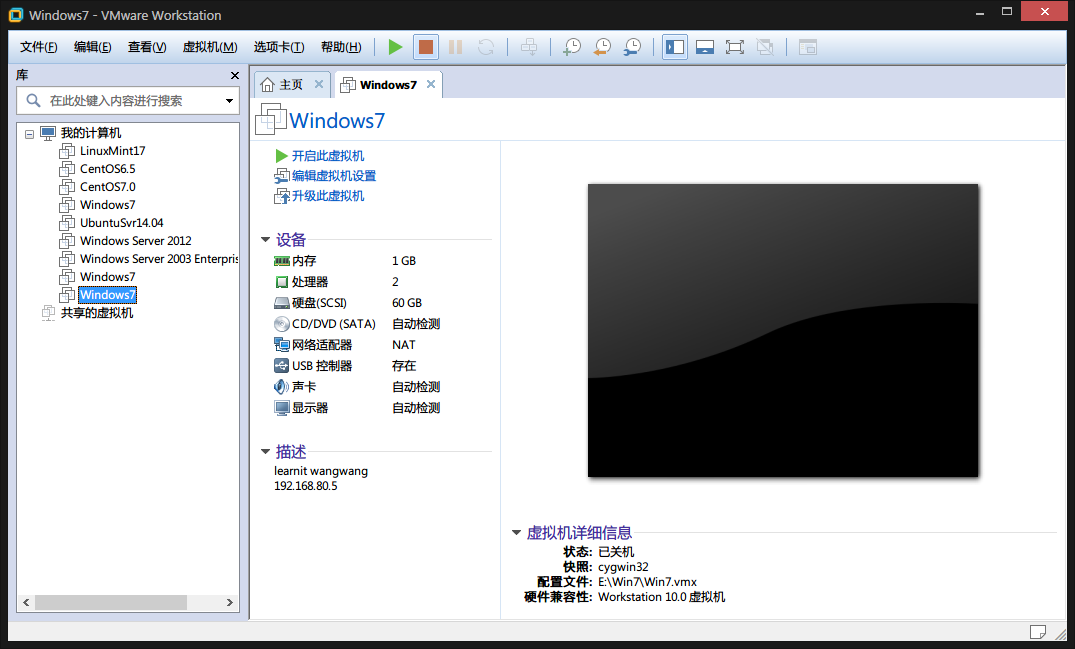Open the 选项卡(T) menu

[x=279, y=47]
